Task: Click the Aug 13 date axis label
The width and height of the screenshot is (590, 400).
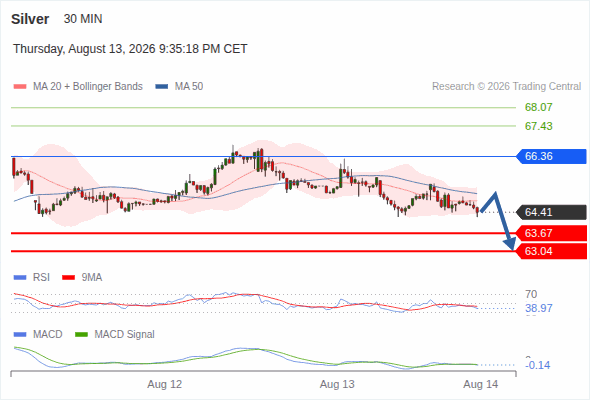Action: coord(337,384)
